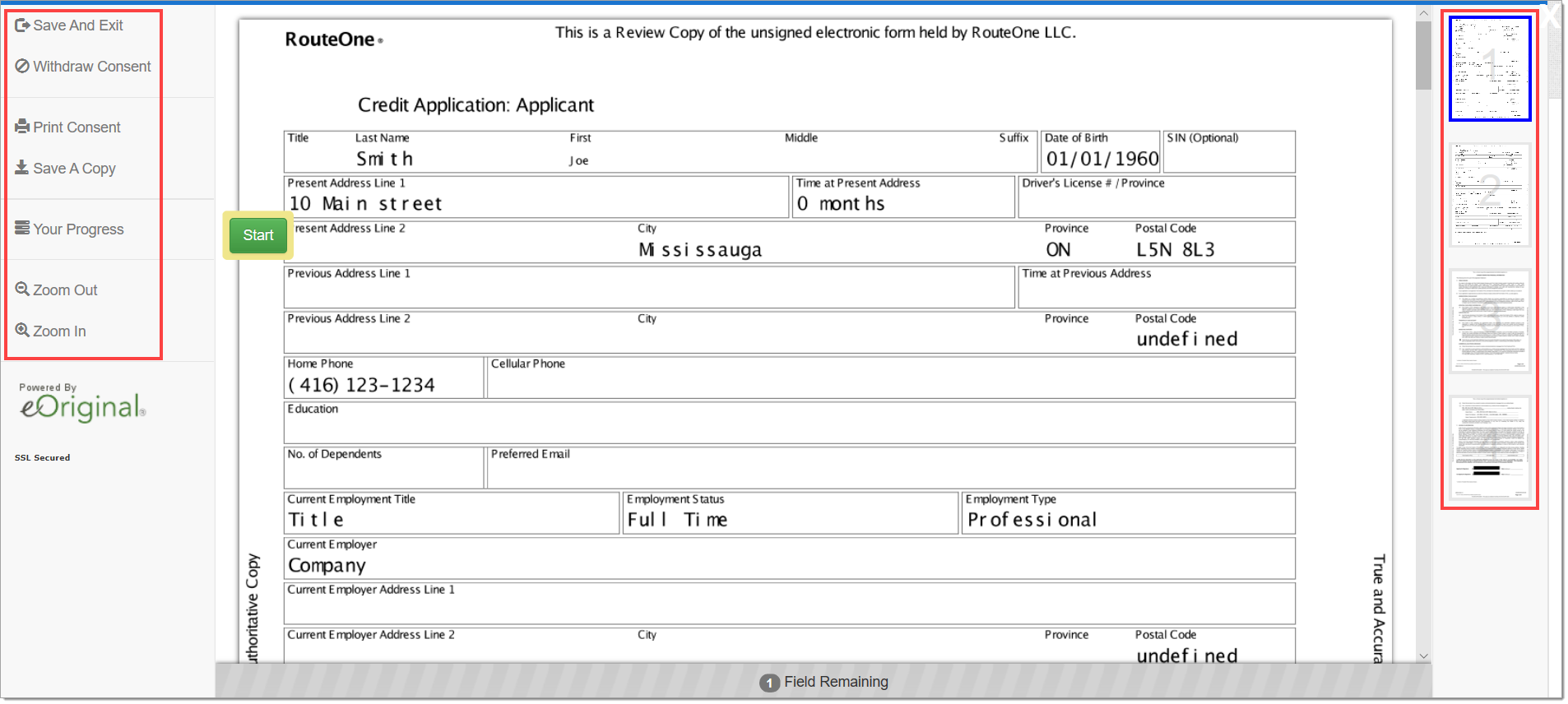This screenshot has height=704, width=1568.
Task: Click the No. of Dependents field
Action: click(x=384, y=468)
